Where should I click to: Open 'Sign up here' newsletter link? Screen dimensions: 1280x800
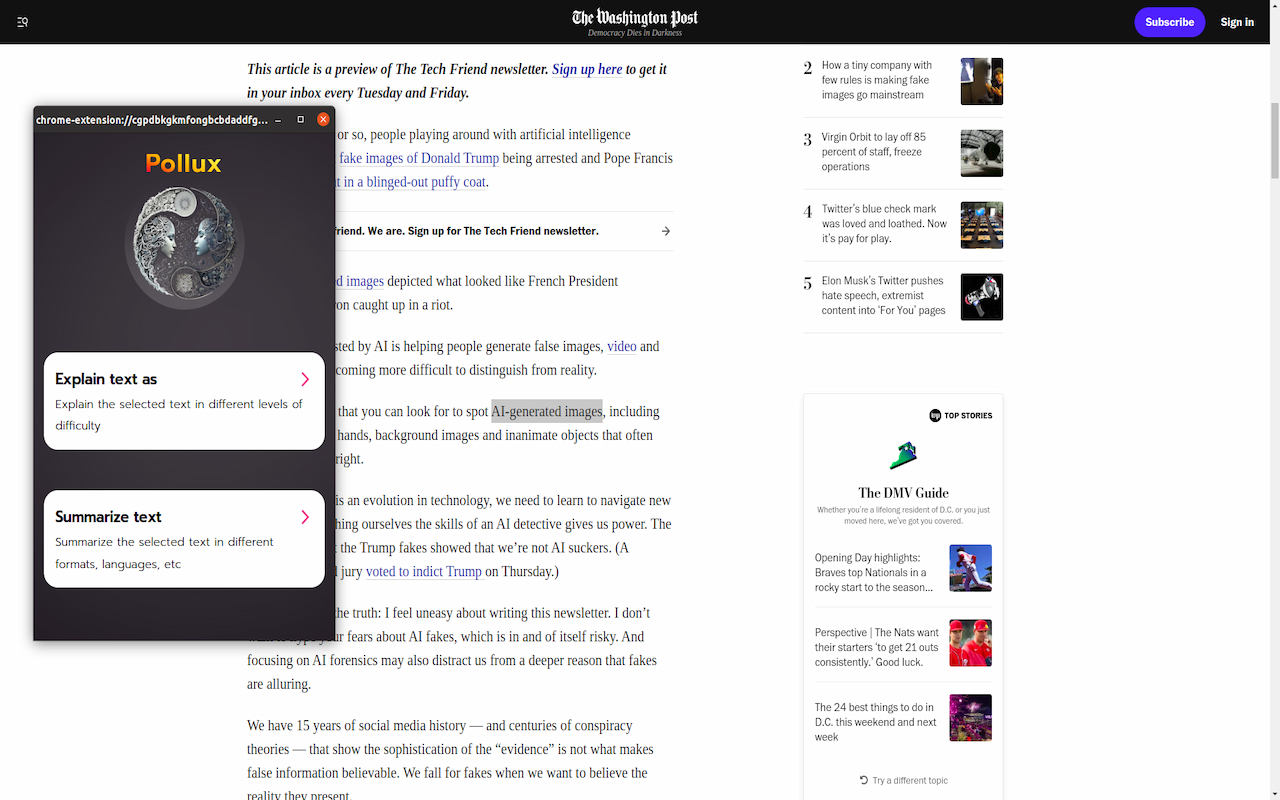587,69
